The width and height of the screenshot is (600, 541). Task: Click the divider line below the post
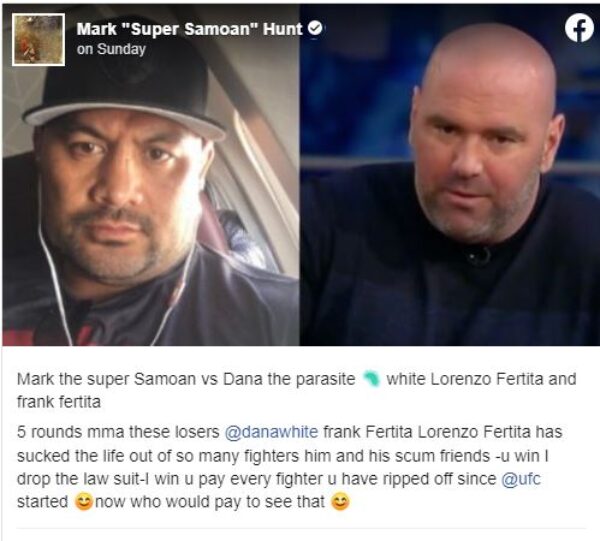(x=301, y=529)
